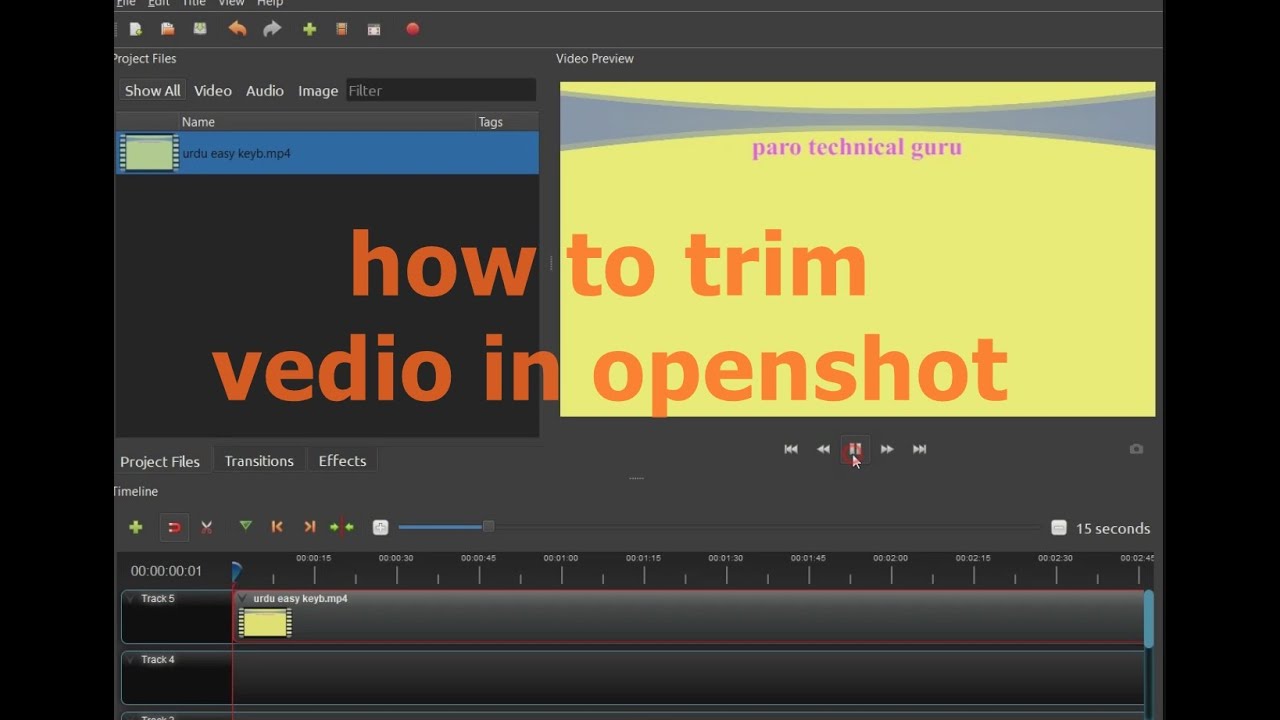This screenshot has width=1280, height=720.
Task: Open the File menu
Action: click(x=125, y=3)
